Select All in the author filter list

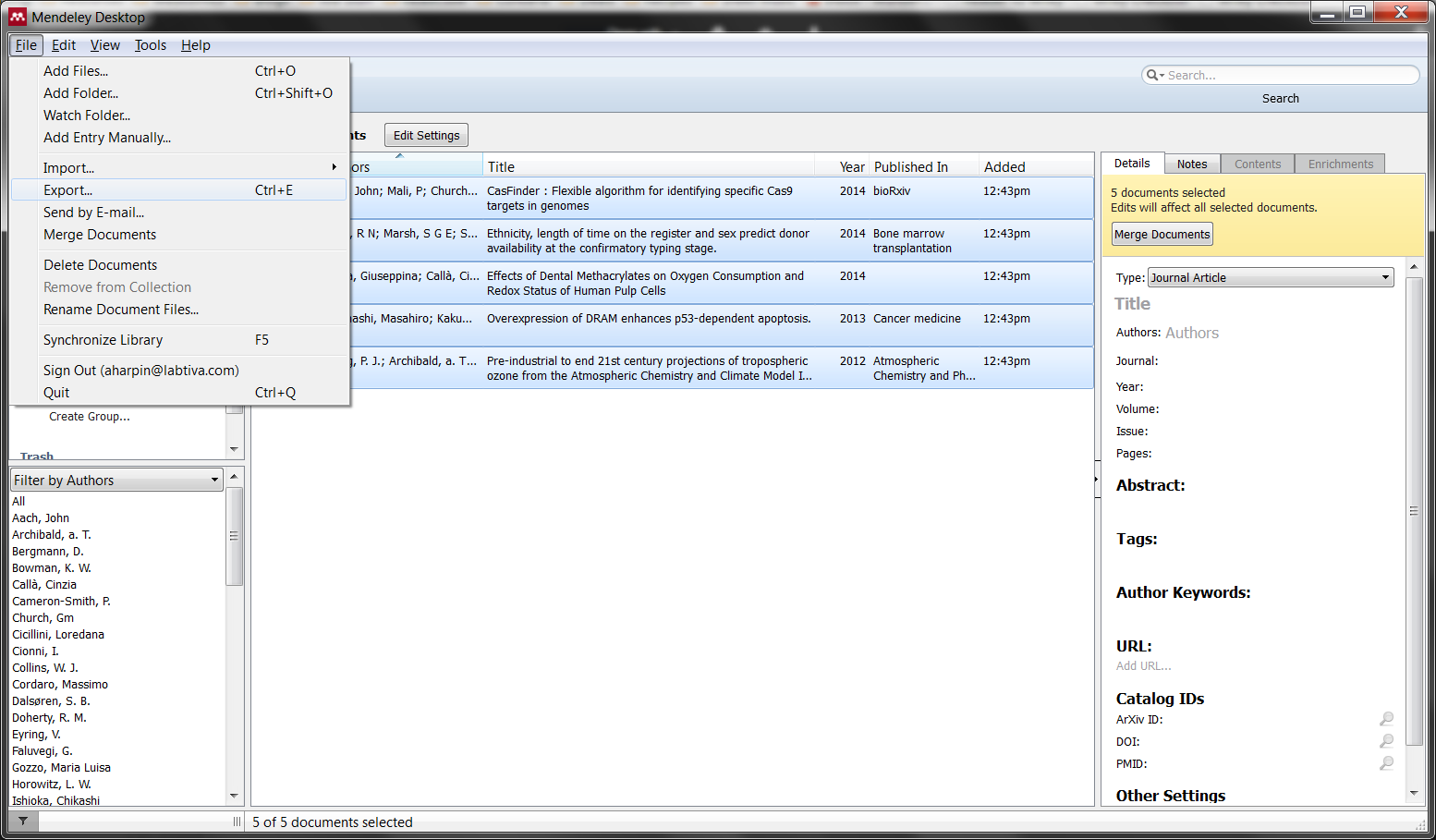point(18,502)
